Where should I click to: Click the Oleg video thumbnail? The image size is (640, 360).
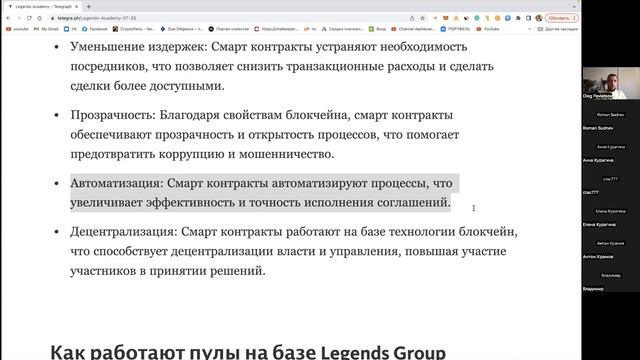[611, 83]
